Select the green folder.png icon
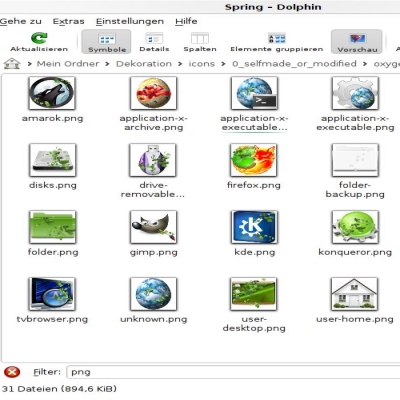This screenshot has width=400, height=400. pos(52,227)
